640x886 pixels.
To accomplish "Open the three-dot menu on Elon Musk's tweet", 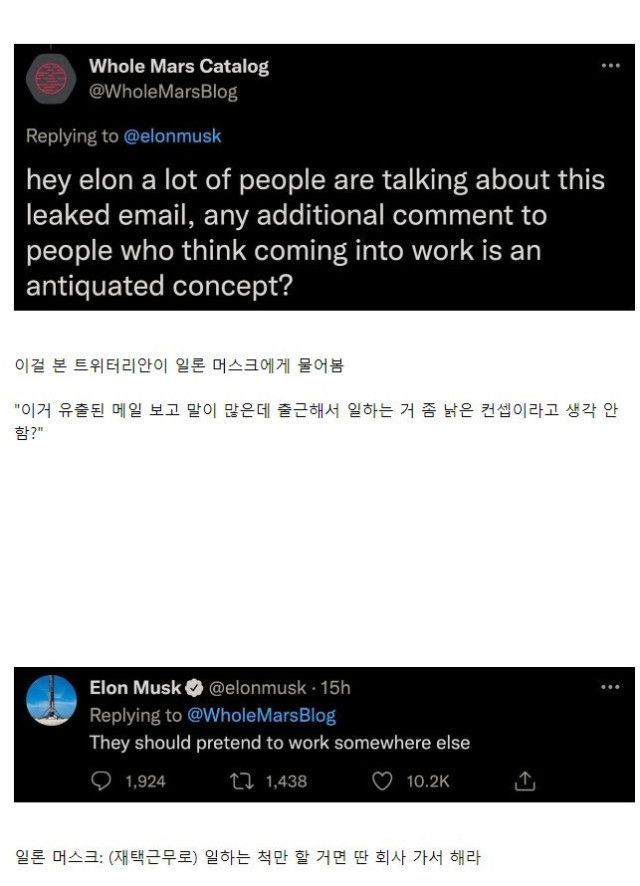I will (610, 687).
